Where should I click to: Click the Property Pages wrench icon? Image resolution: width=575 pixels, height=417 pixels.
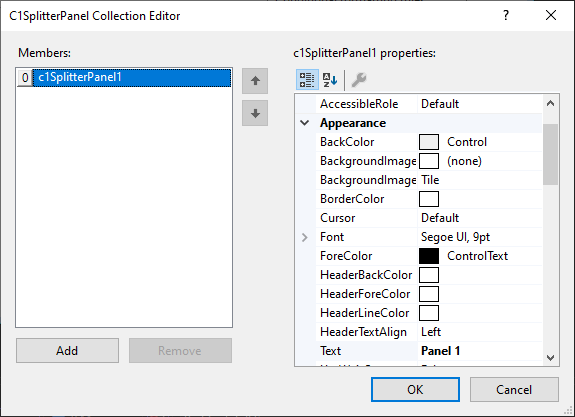(x=359, y=80)
